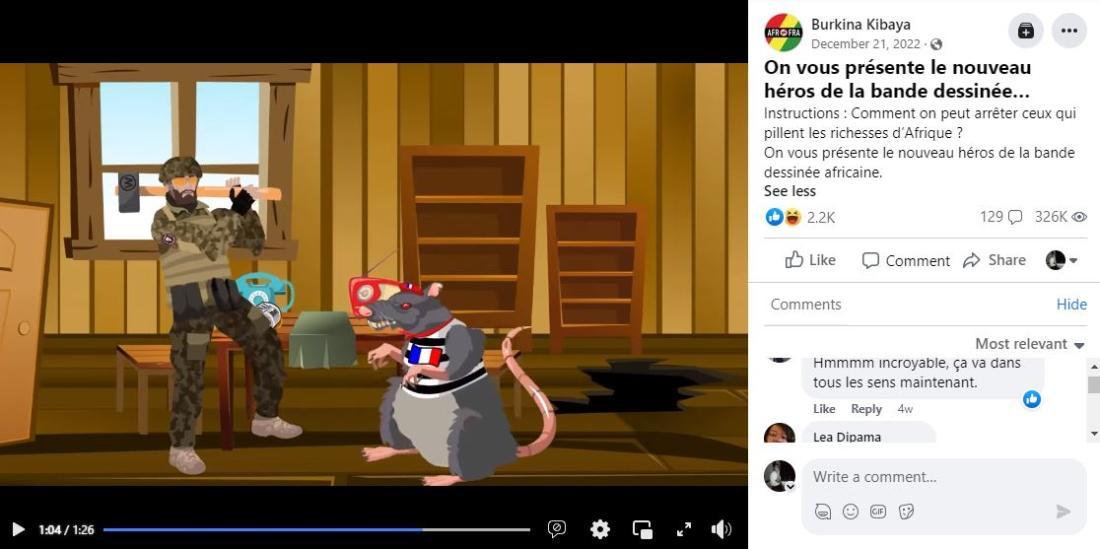Play the video

click(18, 529)
